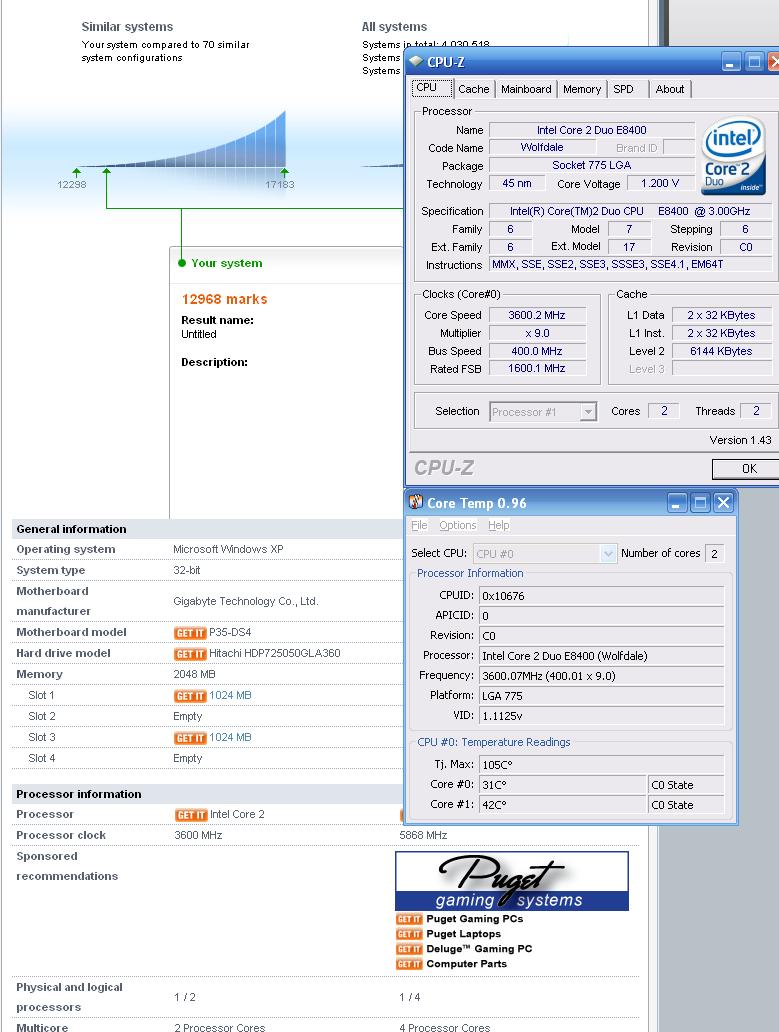Click the Tj. Max 105C° field
The image size is (779, 1032).
coord(601,765)
